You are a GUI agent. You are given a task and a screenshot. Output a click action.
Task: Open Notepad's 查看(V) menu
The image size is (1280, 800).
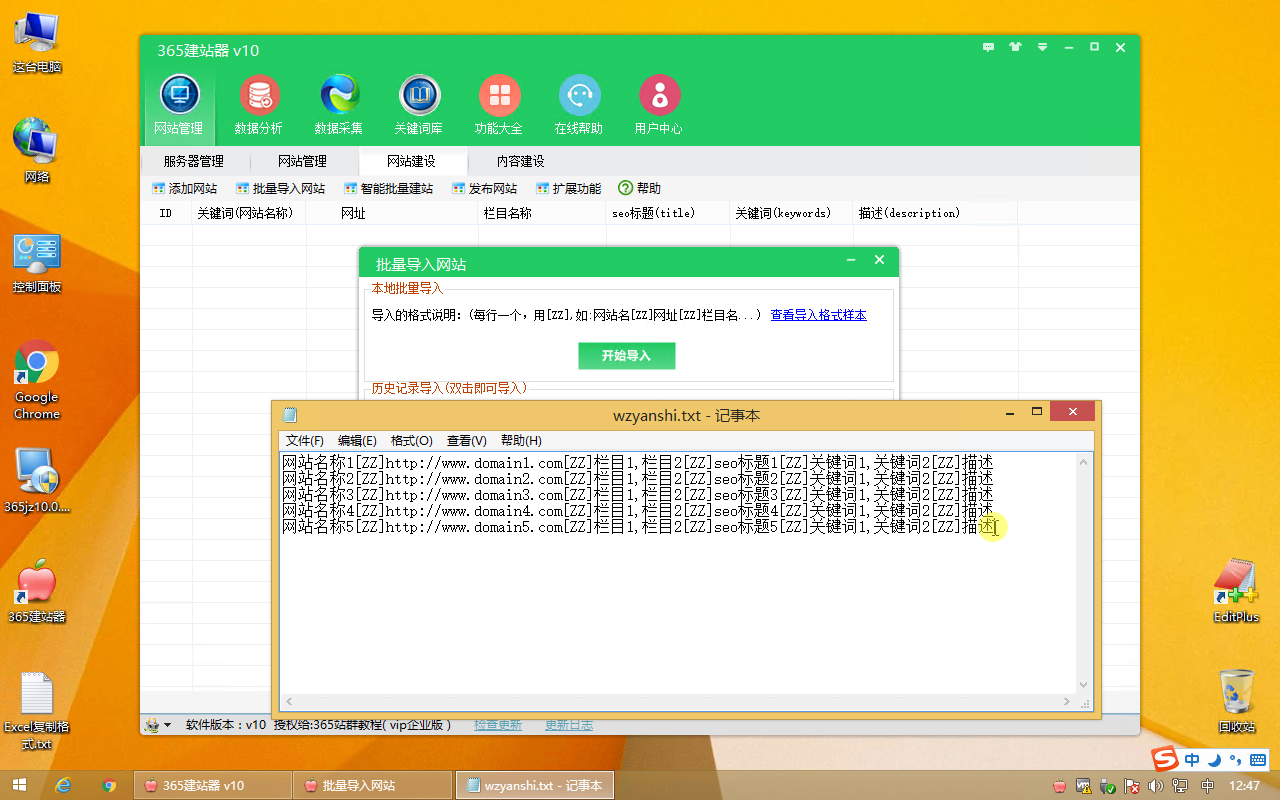[466, 441]
